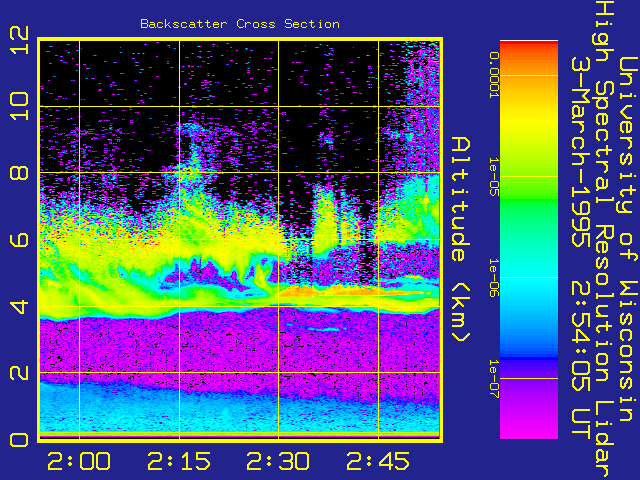
Task: Click the 8 km altitude axis label
Action: 19,172
